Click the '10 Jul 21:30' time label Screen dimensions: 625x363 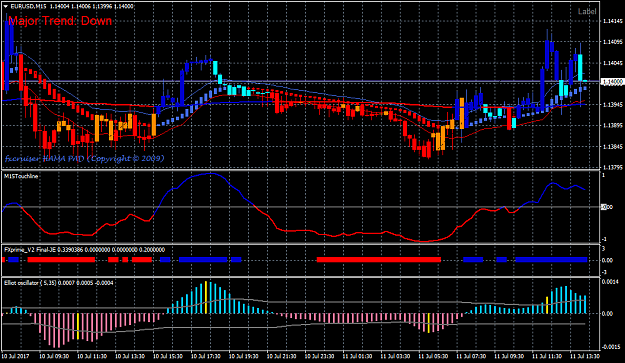click(x=281, y=356)
